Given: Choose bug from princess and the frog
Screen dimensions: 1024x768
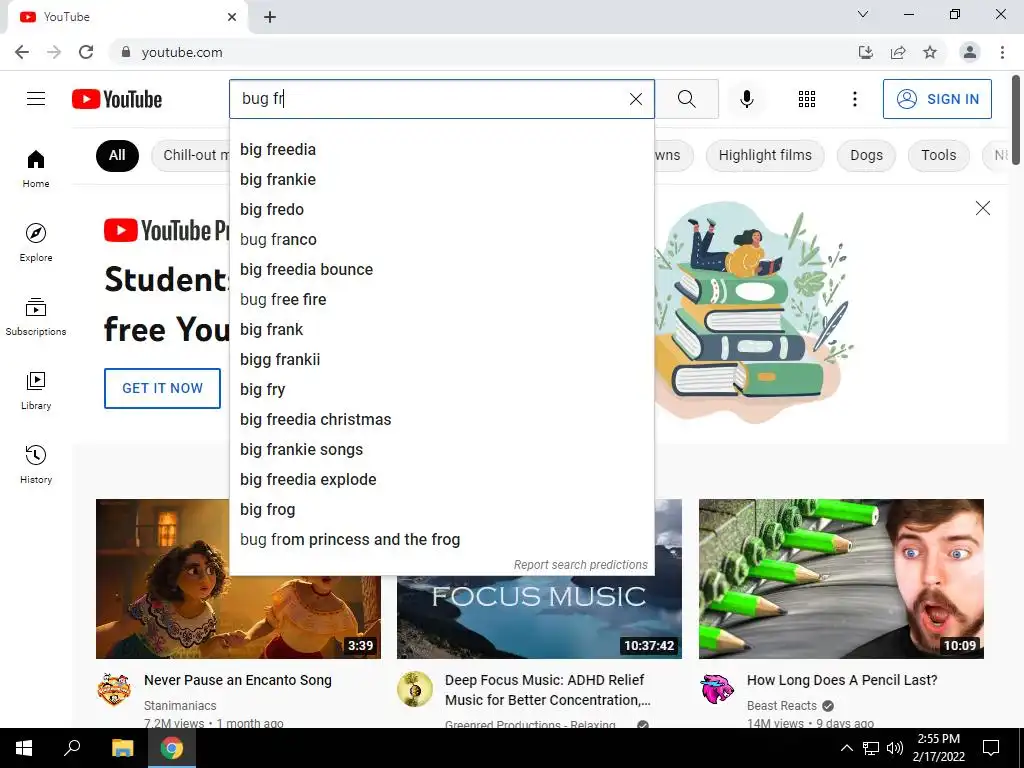Looking at the screenshot, I should coord(441,540).
